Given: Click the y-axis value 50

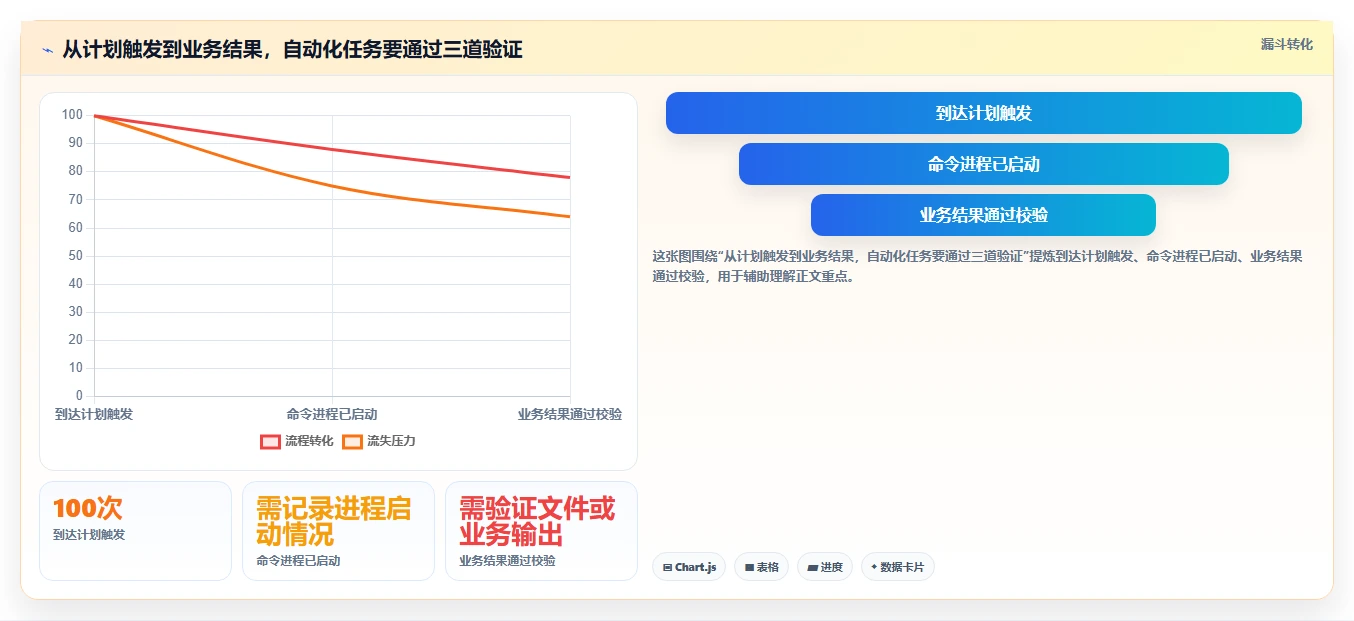Looking at the screenshot, I should 75,256.
